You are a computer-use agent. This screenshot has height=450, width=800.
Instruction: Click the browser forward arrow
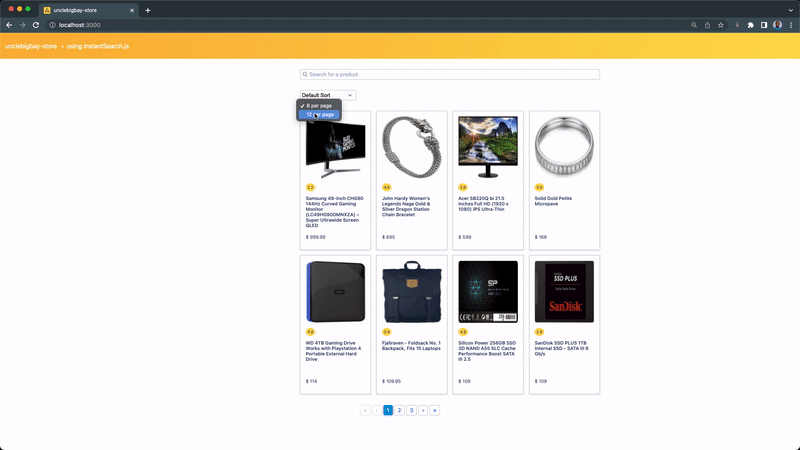tap(22, 25)
